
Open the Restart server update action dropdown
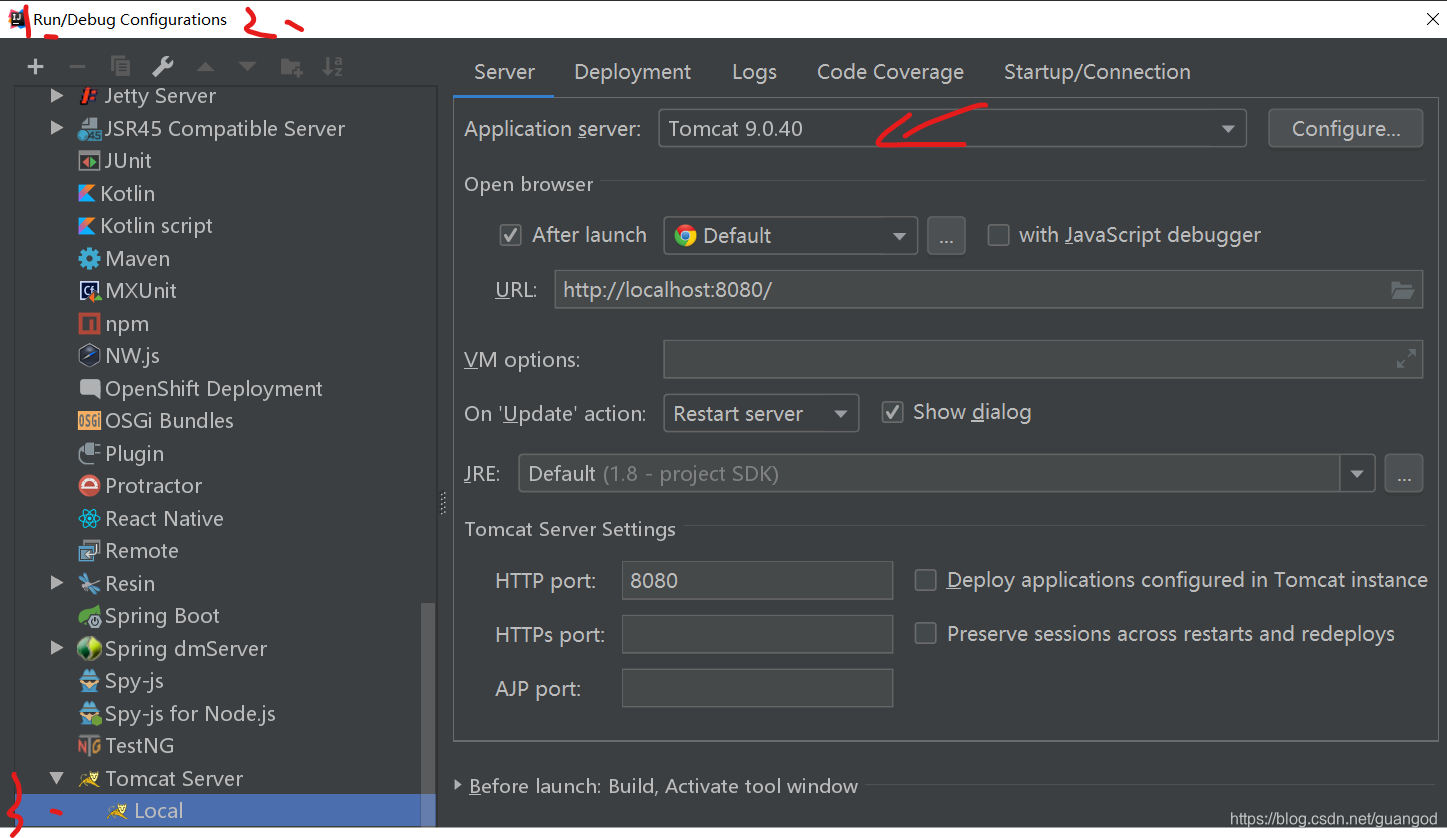point(761,414)
